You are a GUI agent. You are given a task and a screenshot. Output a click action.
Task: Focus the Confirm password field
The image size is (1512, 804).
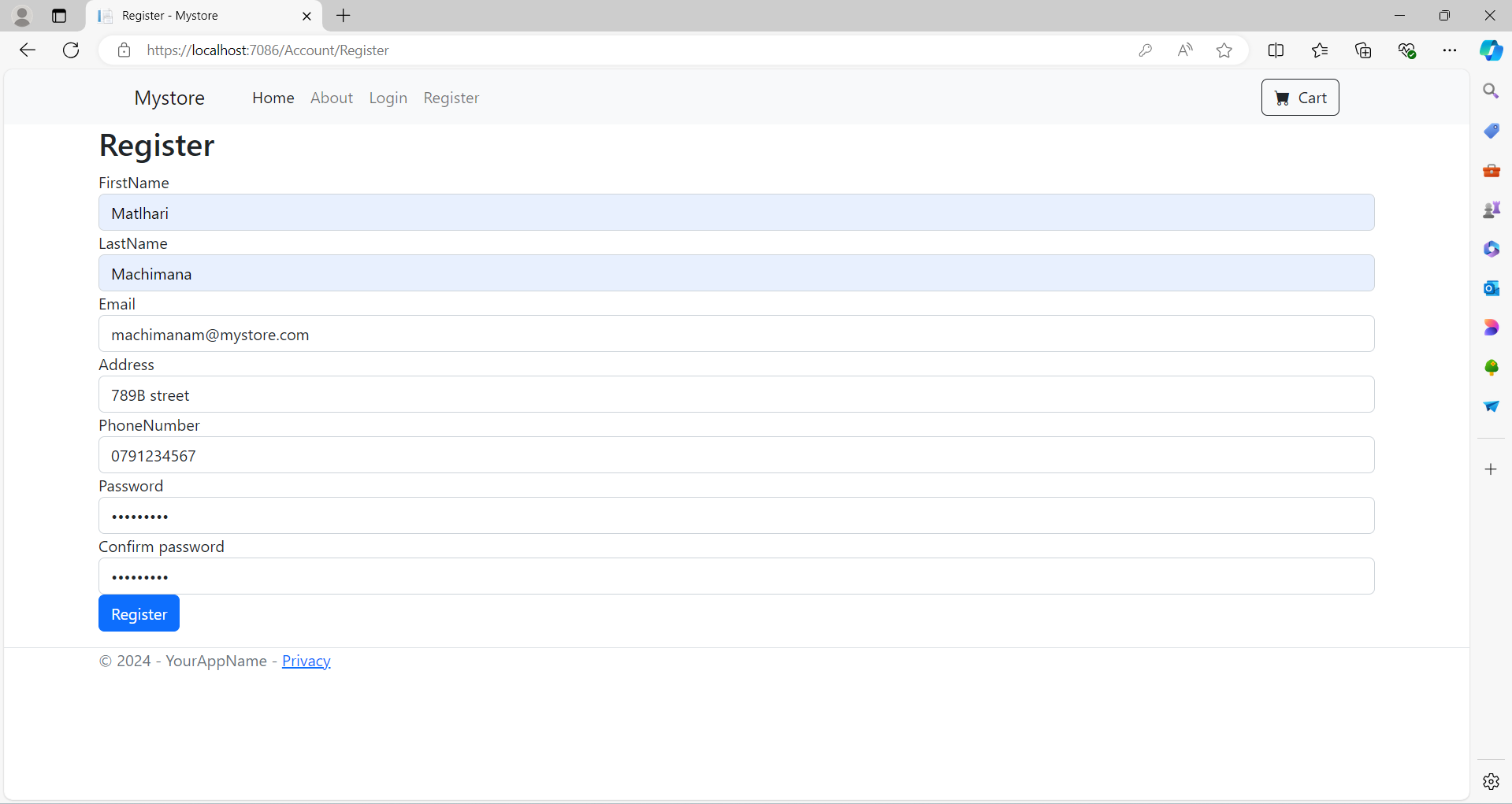(737, 576)
